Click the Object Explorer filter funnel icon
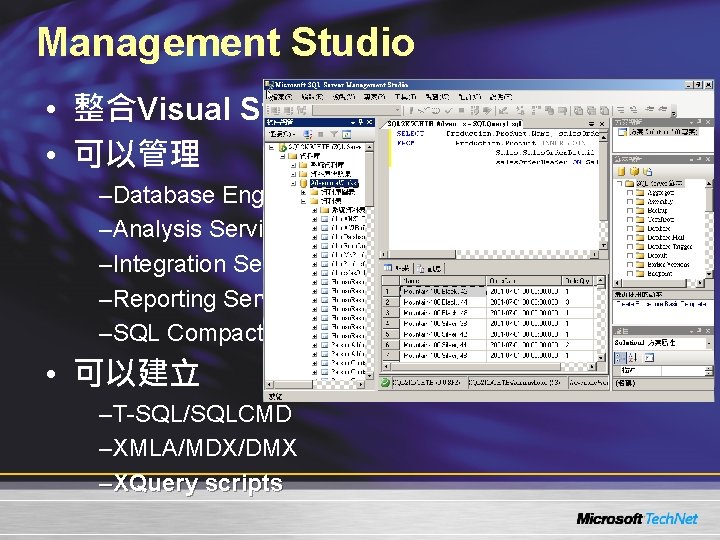720x540 pixels. (x=334, y=134)
